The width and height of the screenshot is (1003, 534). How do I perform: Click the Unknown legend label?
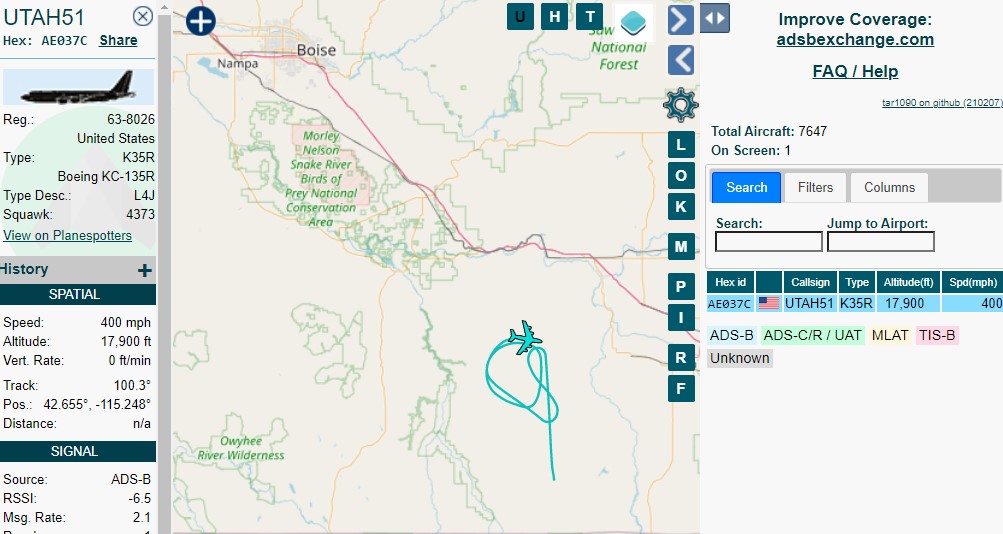(739, 358)
